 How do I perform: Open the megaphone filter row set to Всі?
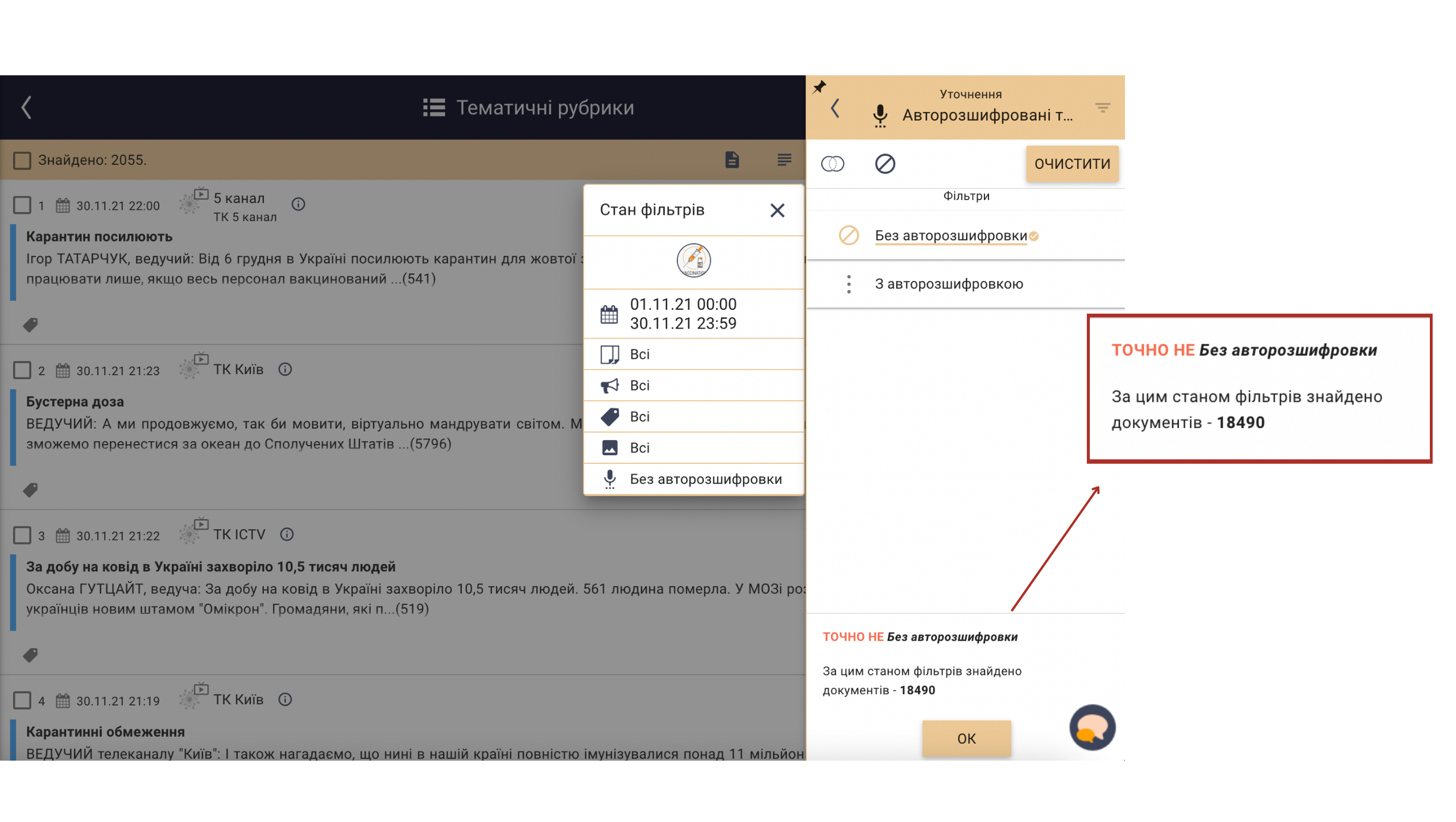click(x=694, y=385)
